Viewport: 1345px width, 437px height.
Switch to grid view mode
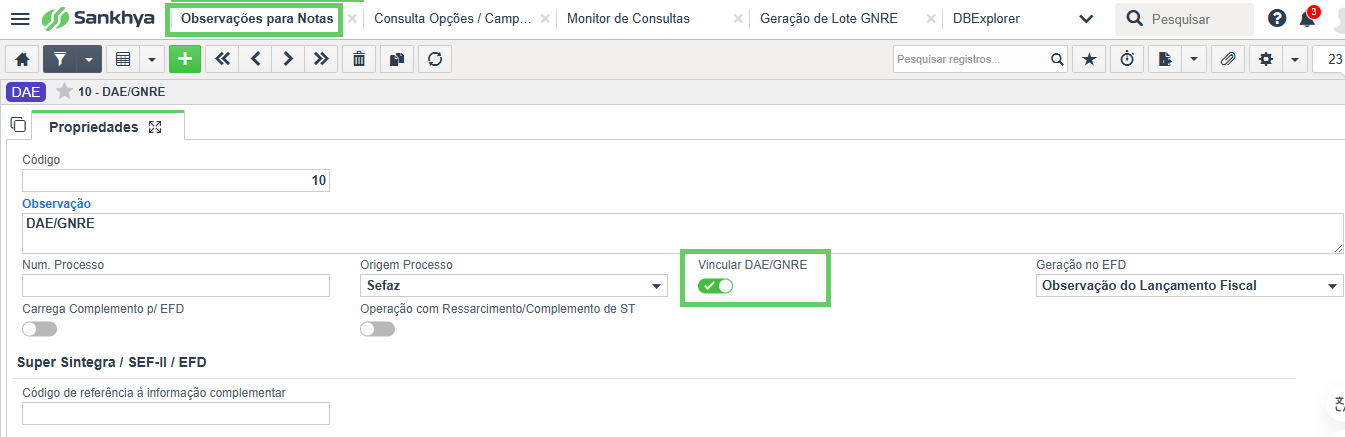point(122,59)
